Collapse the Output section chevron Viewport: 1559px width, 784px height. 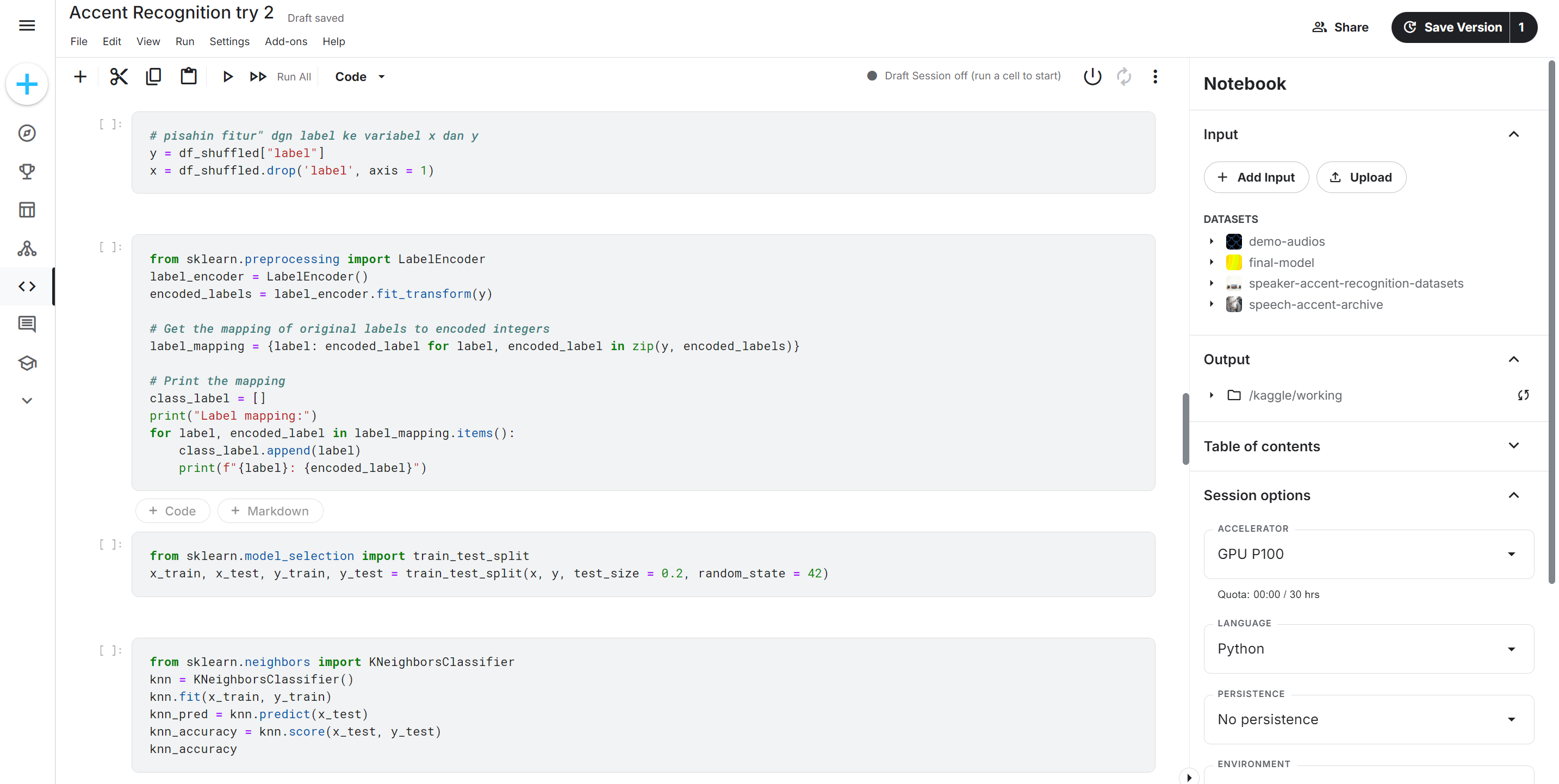tap(1514, 359)
